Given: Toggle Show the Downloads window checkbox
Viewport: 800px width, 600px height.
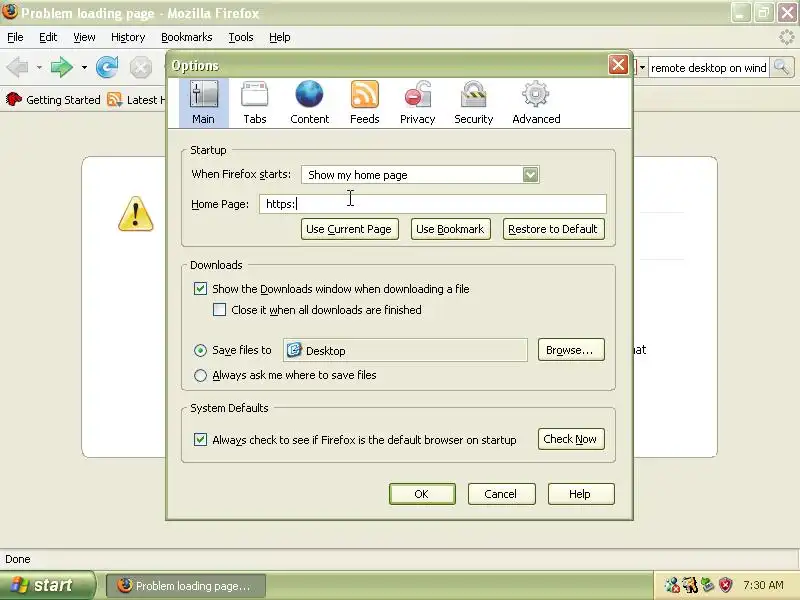Looking at the screenshot, I should pos(200,289).
